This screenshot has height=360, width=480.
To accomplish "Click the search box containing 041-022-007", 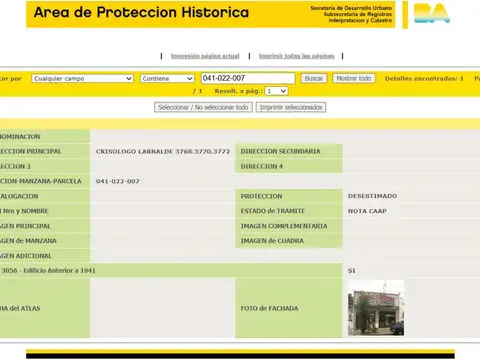I will [248, 78].
